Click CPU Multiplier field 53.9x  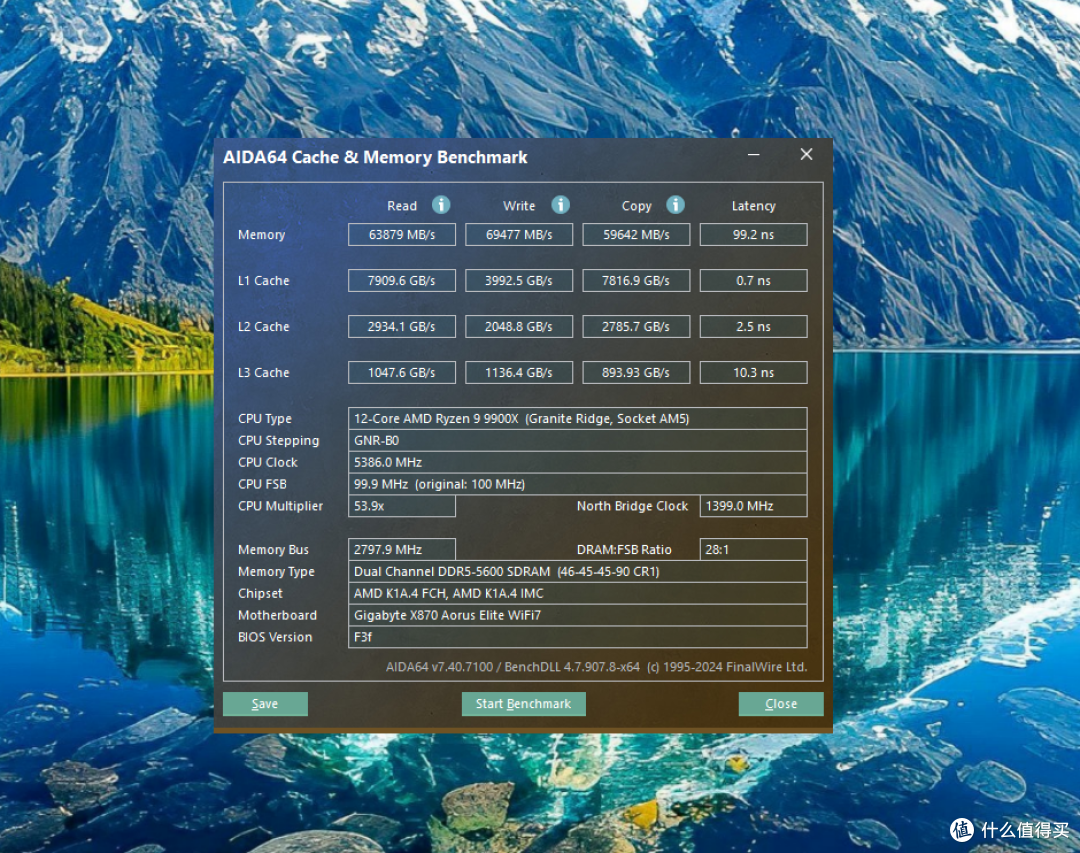pos(402,506)
